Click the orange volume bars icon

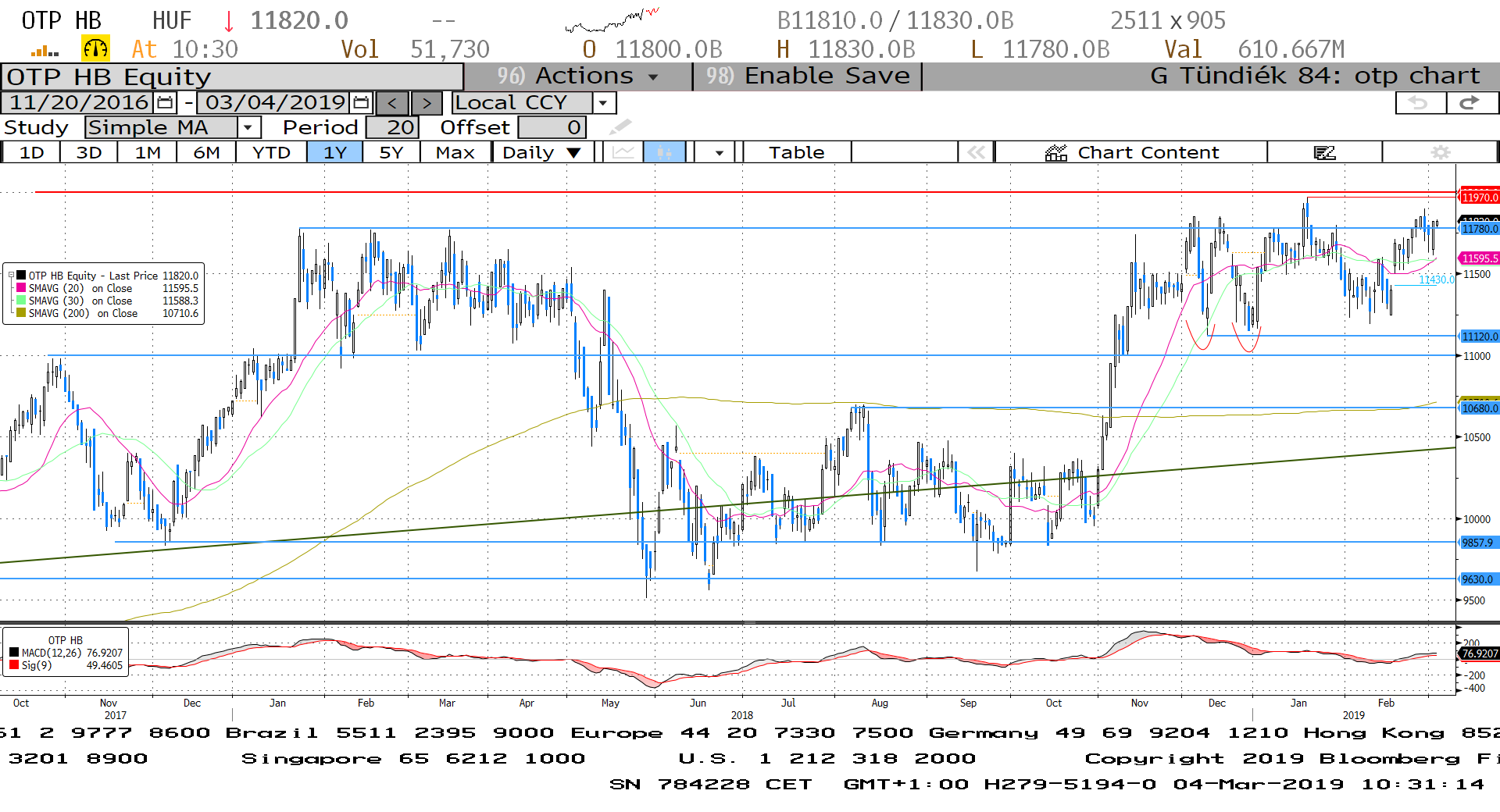pyautogui.click(x=45, y=51)
